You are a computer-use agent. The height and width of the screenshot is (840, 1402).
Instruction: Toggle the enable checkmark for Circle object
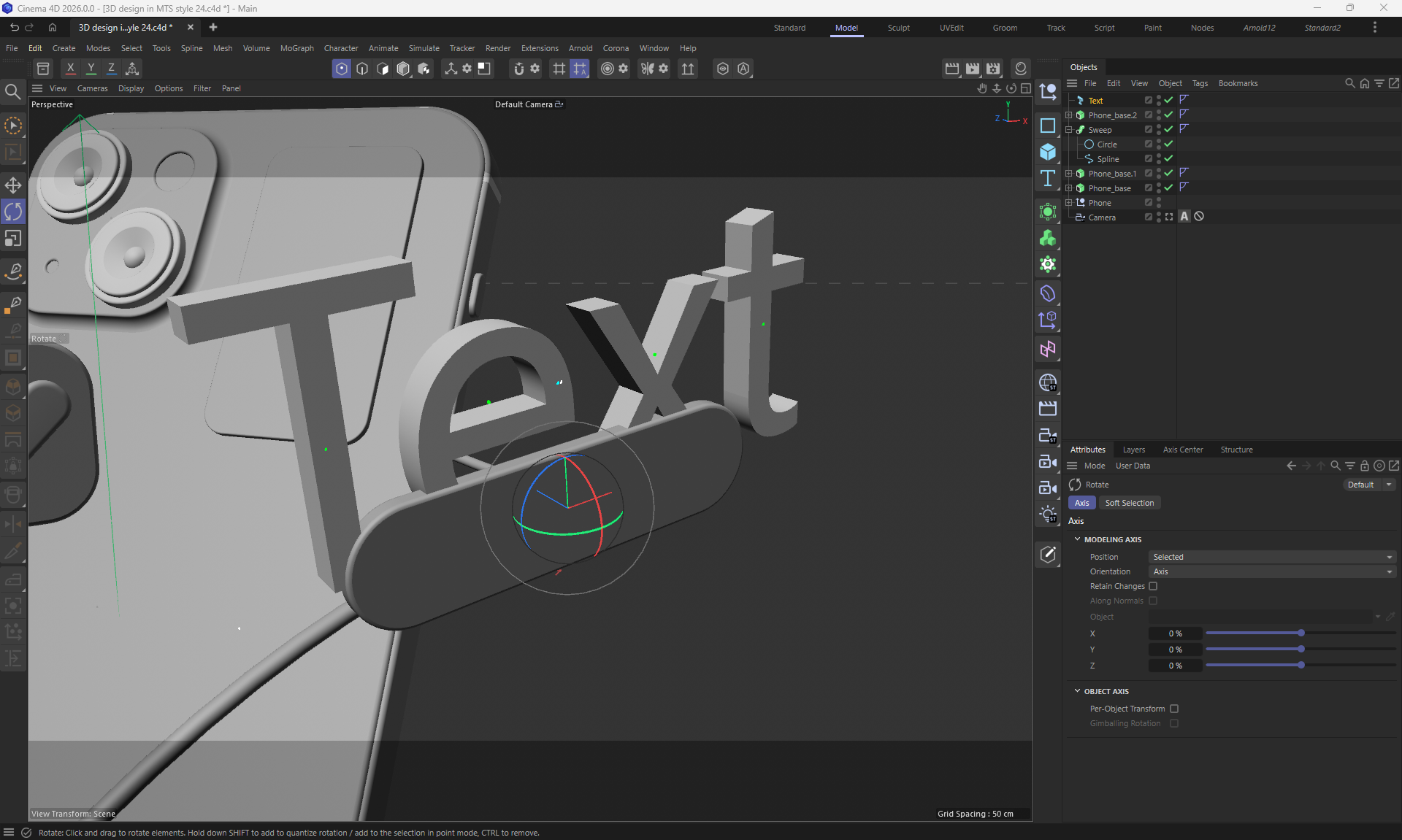pos(1168,144)
